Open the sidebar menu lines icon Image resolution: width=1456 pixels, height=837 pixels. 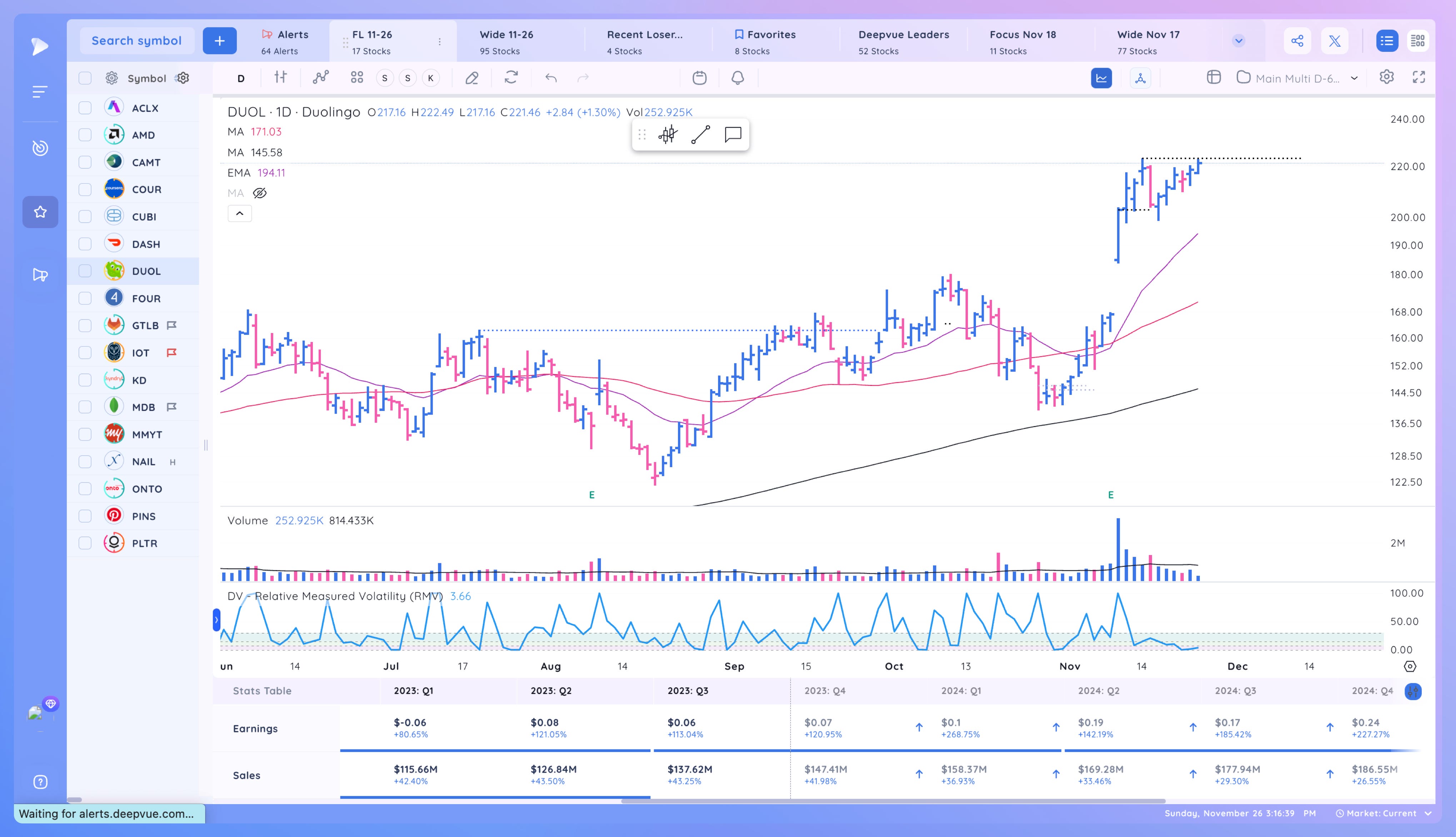pos(40,91)
